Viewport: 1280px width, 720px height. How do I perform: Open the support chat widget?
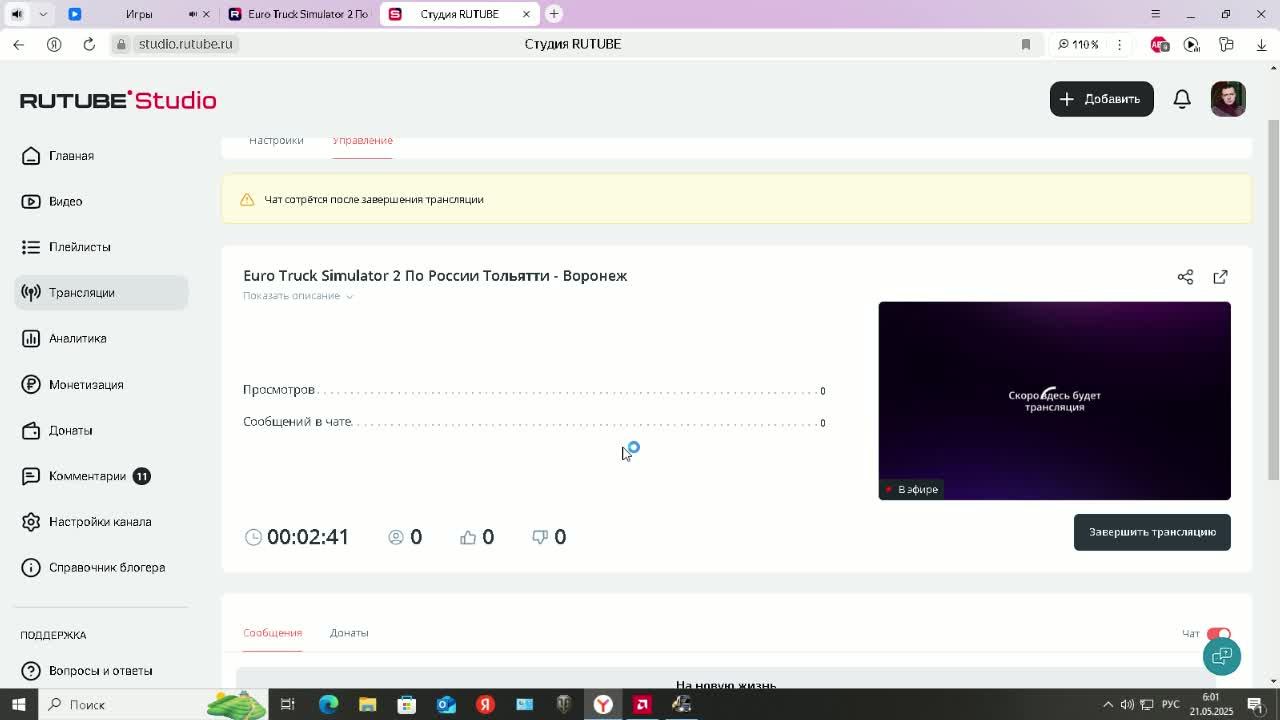coord(1221,656)
